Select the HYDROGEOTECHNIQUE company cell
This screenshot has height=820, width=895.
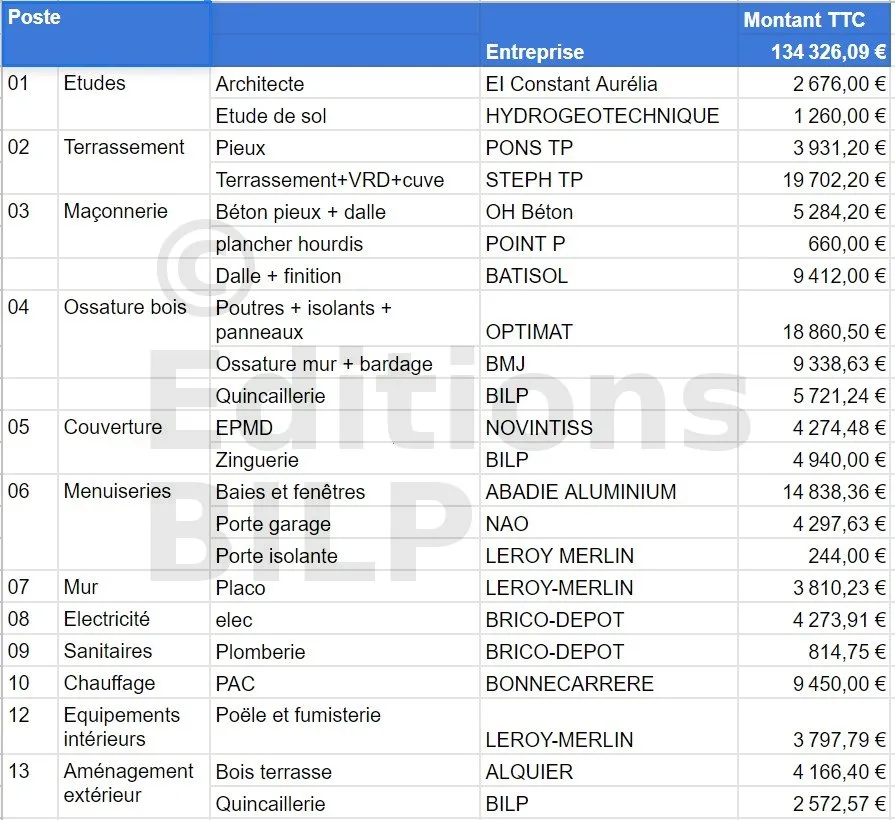point(602,116)
